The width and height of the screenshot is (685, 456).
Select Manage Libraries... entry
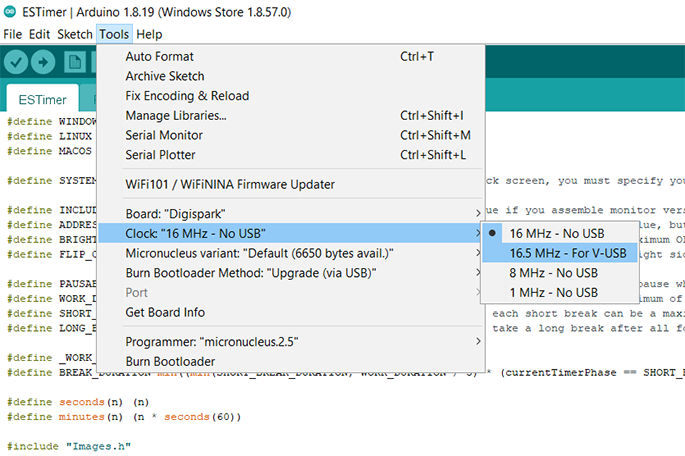[176, 115]
